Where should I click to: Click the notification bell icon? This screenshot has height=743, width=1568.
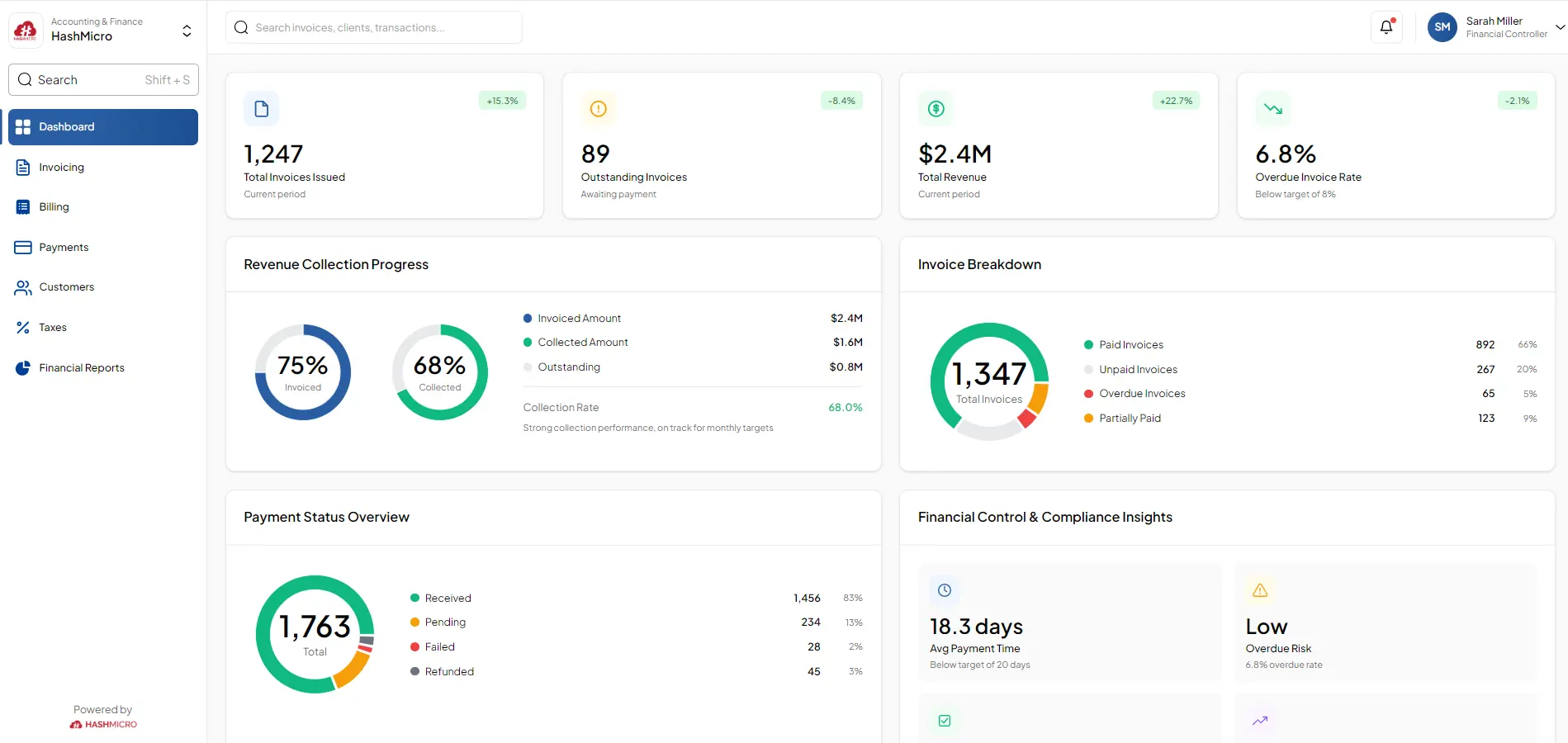1386,27
